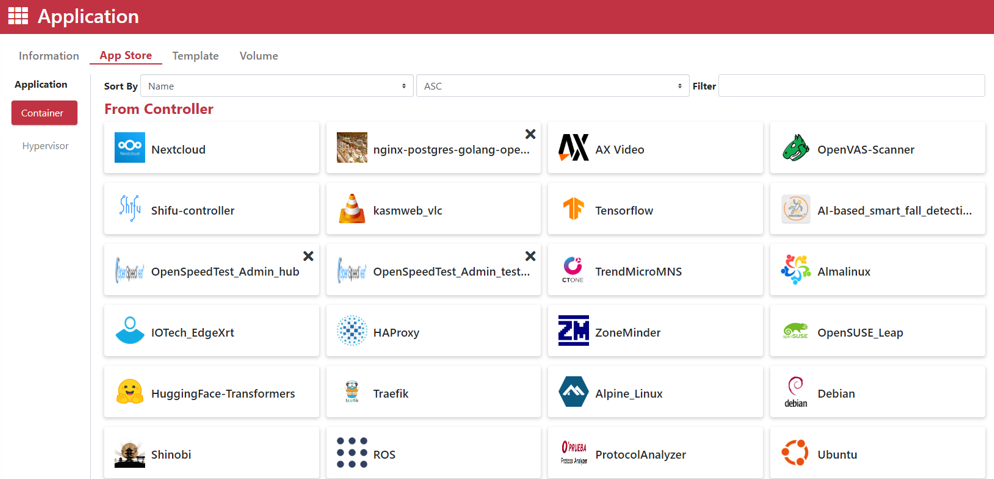Click the HuggingFace-Transformers name text
Viewport: 994px width, 479px height.
tap(223, 393)
